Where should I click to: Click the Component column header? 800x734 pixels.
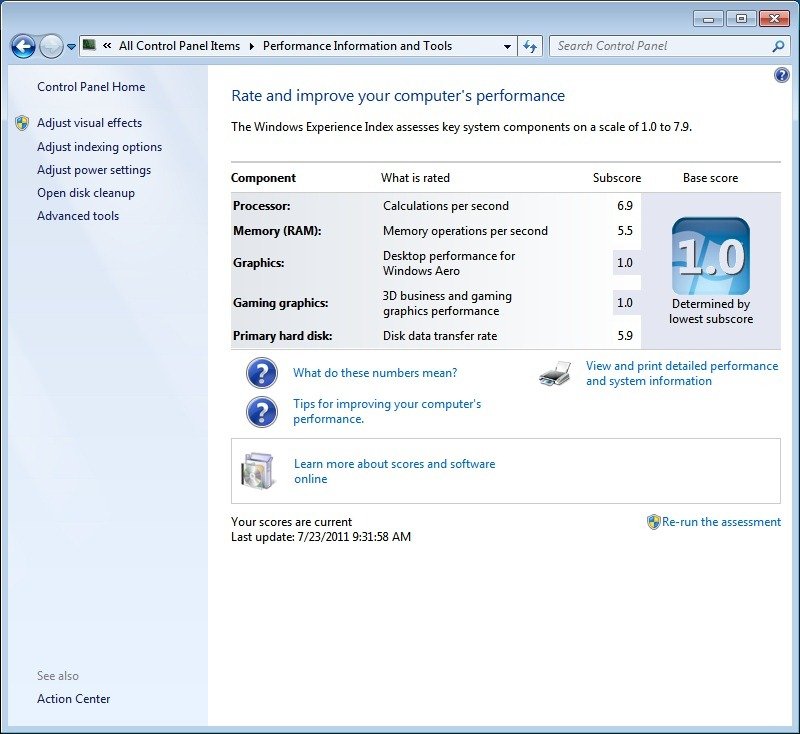[x=263, y=178]
